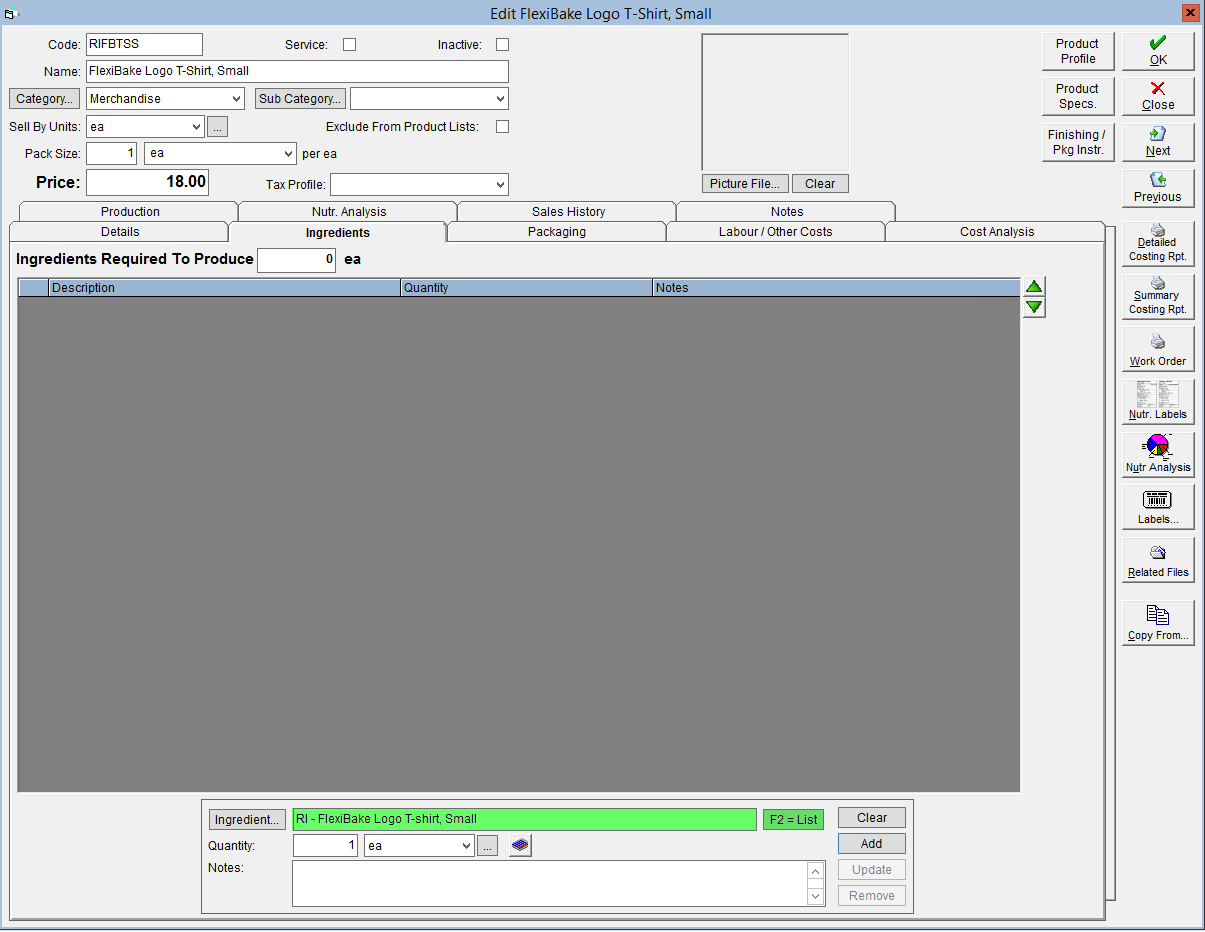Click the Pack Size number field
Viewport: 1205px width, 932px height.
tap(111, 154)
